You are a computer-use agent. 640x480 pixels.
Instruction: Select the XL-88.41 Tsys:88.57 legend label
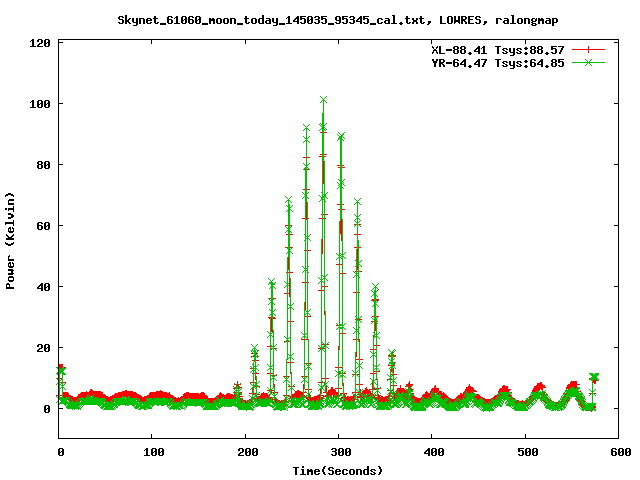tap(498, 49)
